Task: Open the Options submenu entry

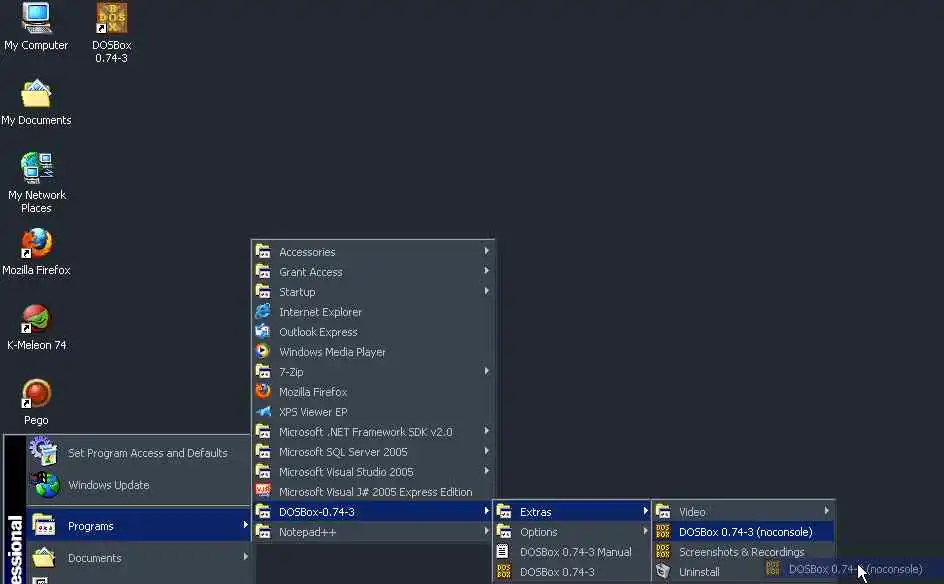Action: pos(571,532)
